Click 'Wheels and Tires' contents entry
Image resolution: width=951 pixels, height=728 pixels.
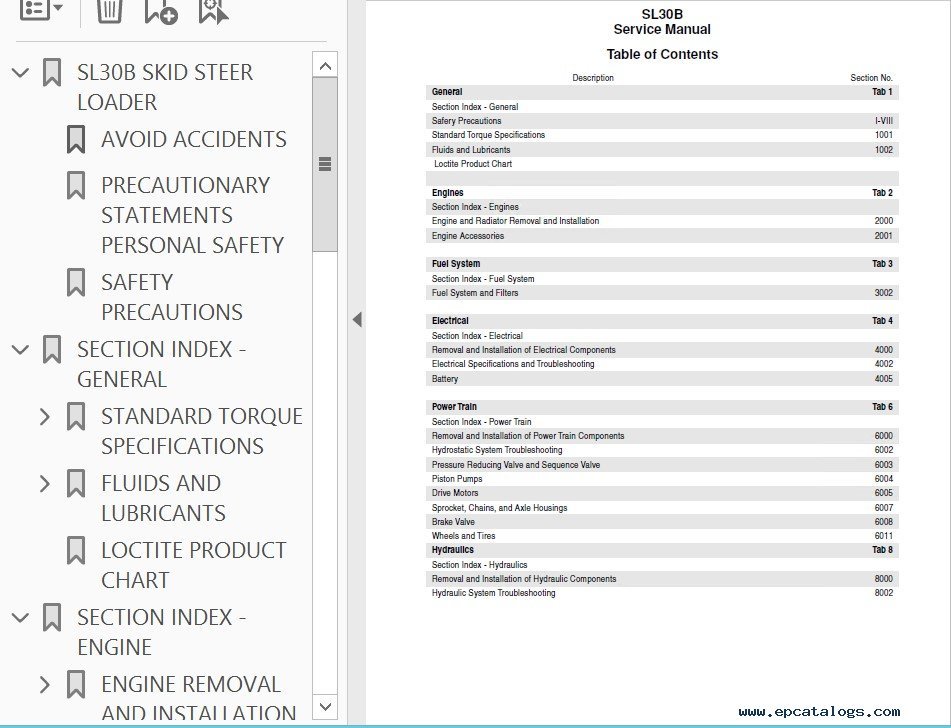463,536
